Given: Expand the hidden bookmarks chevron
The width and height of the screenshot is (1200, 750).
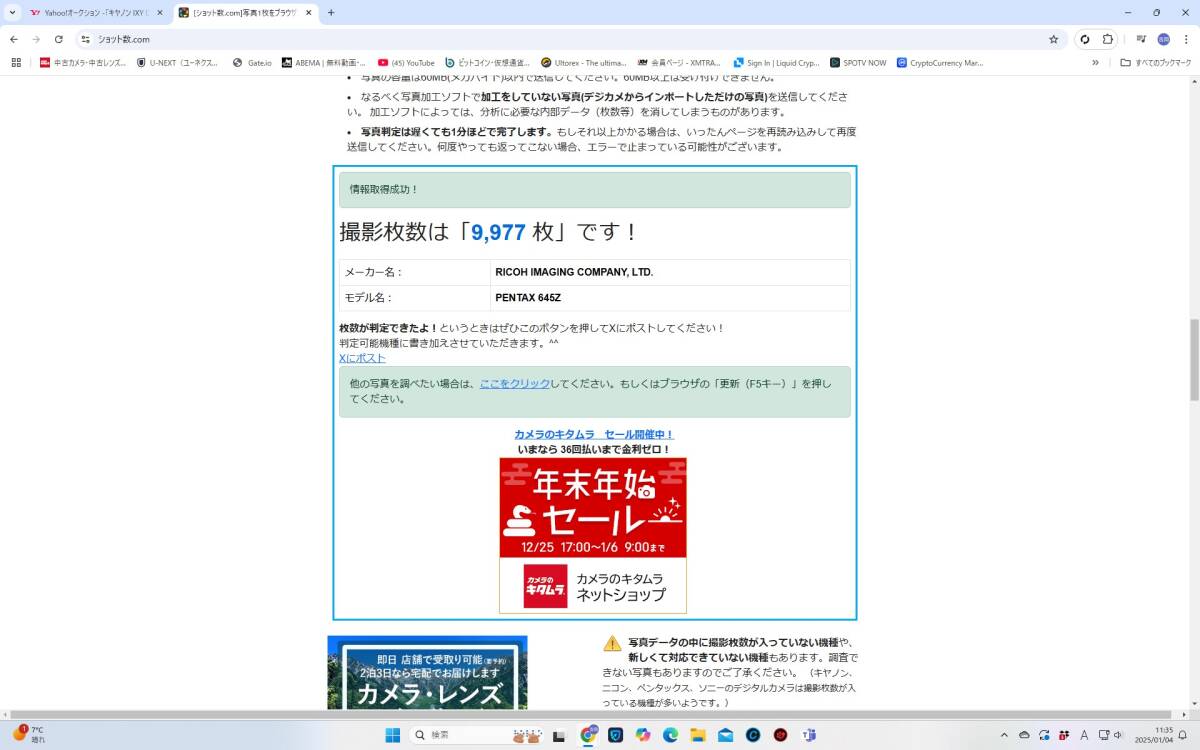Looking at the screenshot, I should (1095, 62).
